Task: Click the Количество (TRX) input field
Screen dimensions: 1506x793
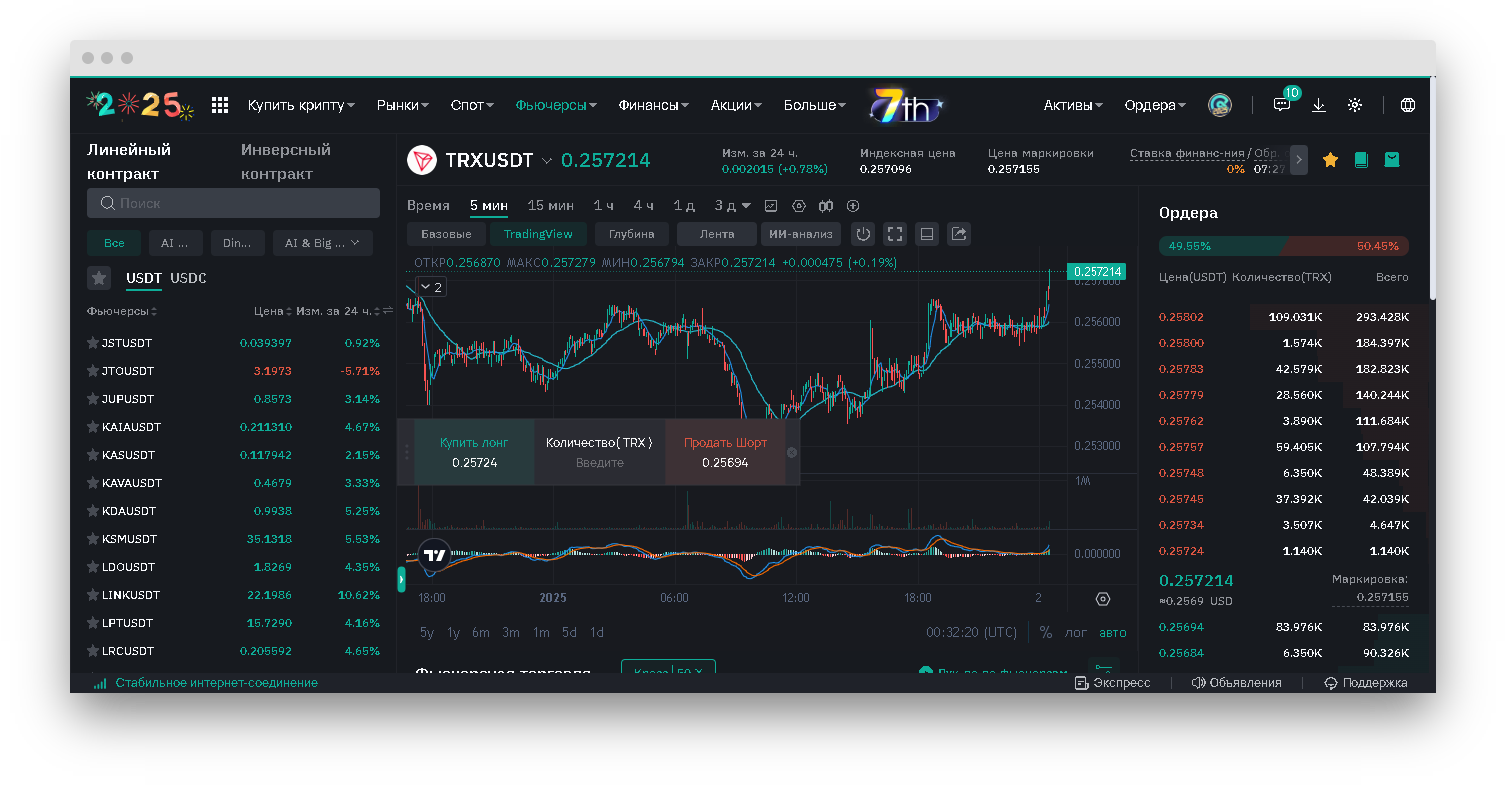Action: [x=599, y=463]
